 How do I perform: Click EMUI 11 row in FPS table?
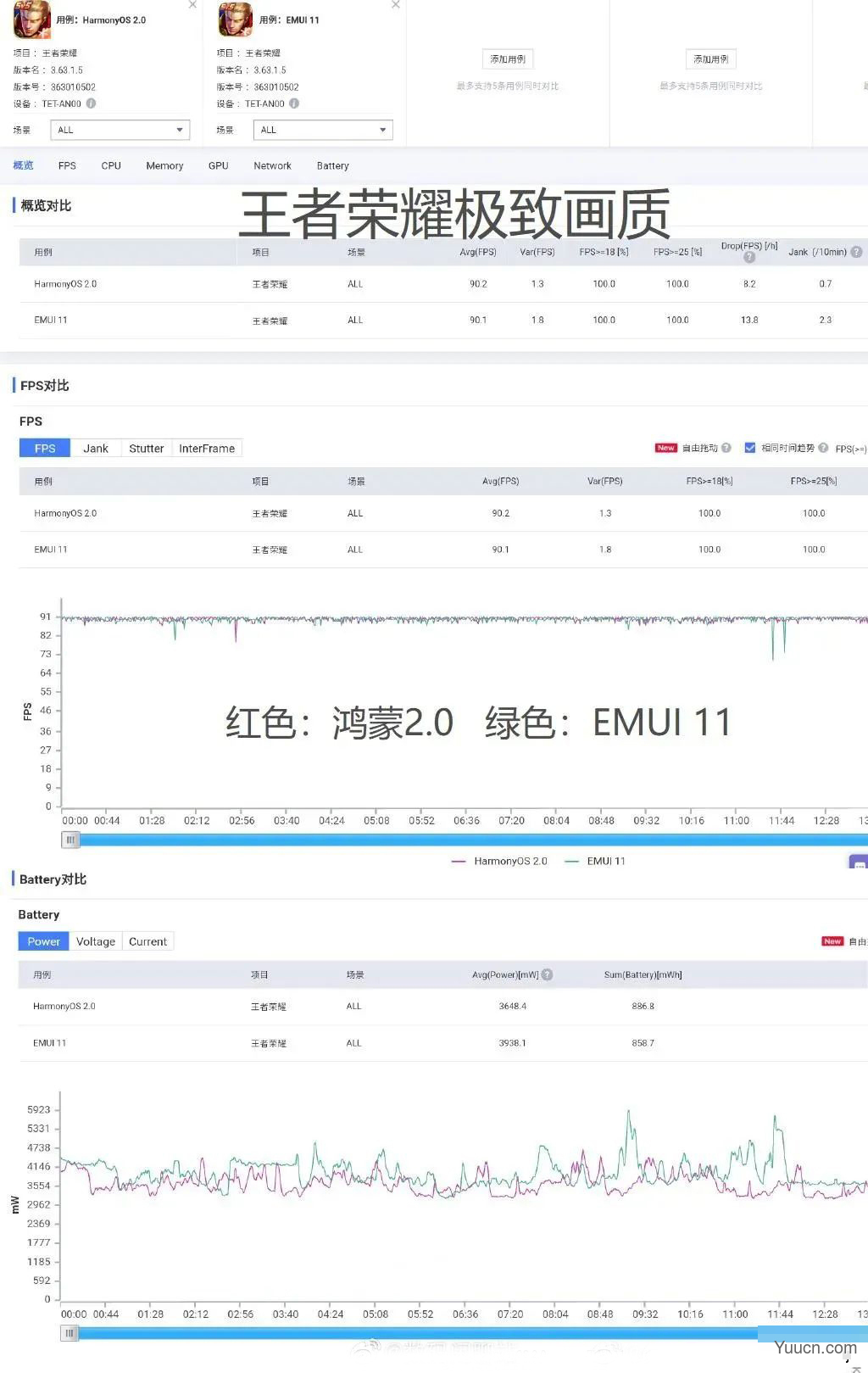(x=443, y=550)
